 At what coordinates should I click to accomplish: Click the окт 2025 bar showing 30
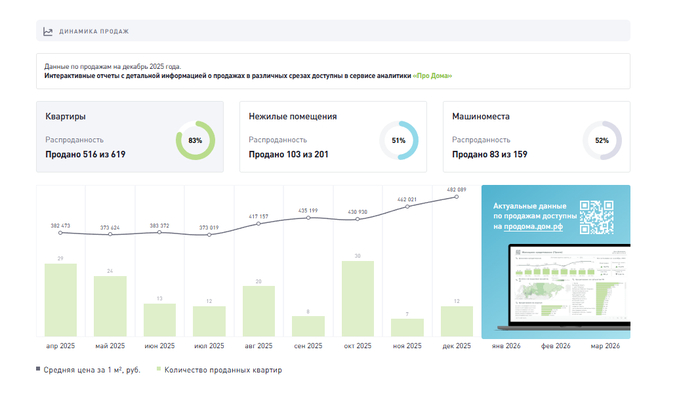[x=358, y=299]
